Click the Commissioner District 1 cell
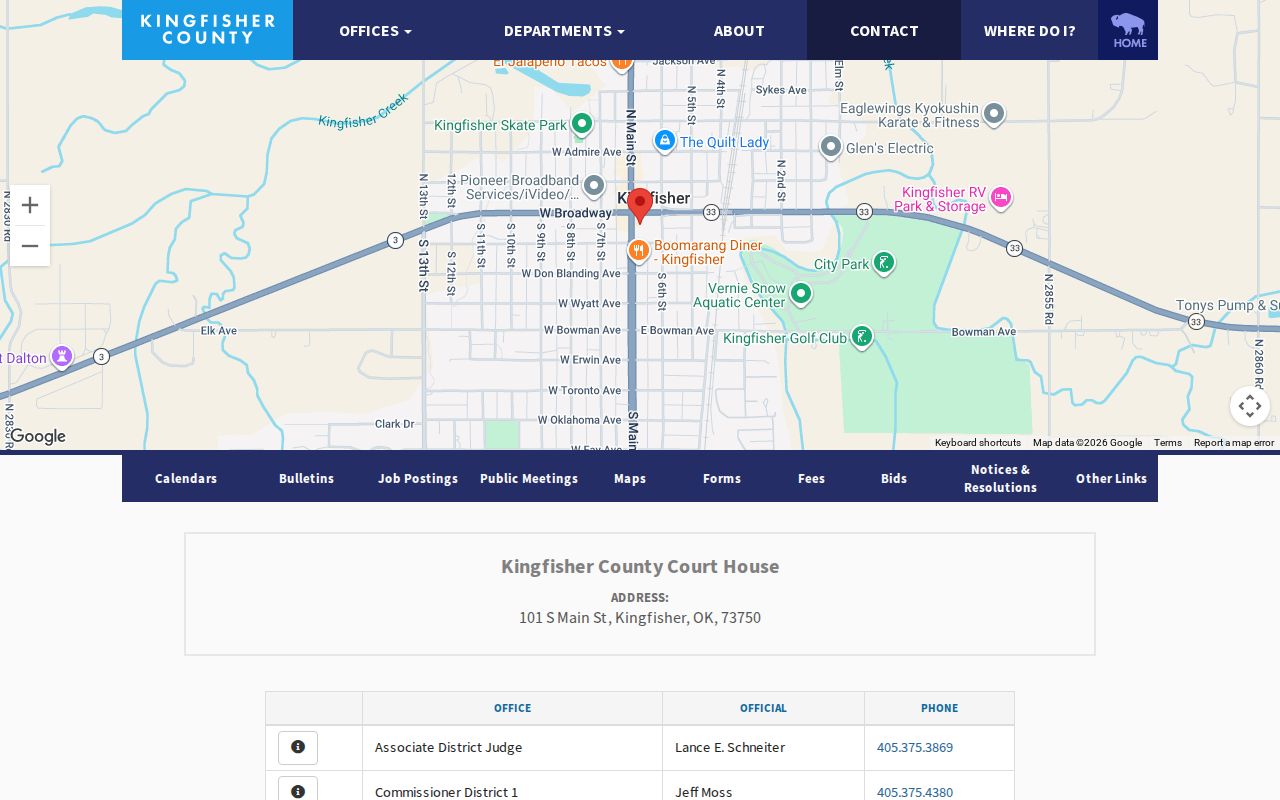Image resolution: width=1280 pixels, height=800 pixels. [x=513, y=786]
